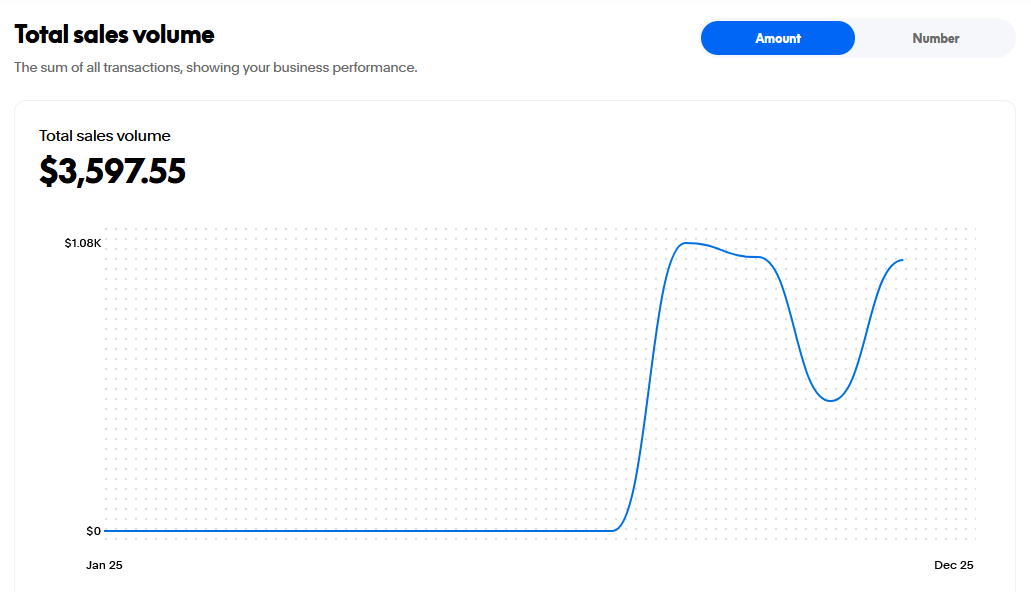Click the lowest dip after the peak
1031x592 pixels.
coord(830,400)
